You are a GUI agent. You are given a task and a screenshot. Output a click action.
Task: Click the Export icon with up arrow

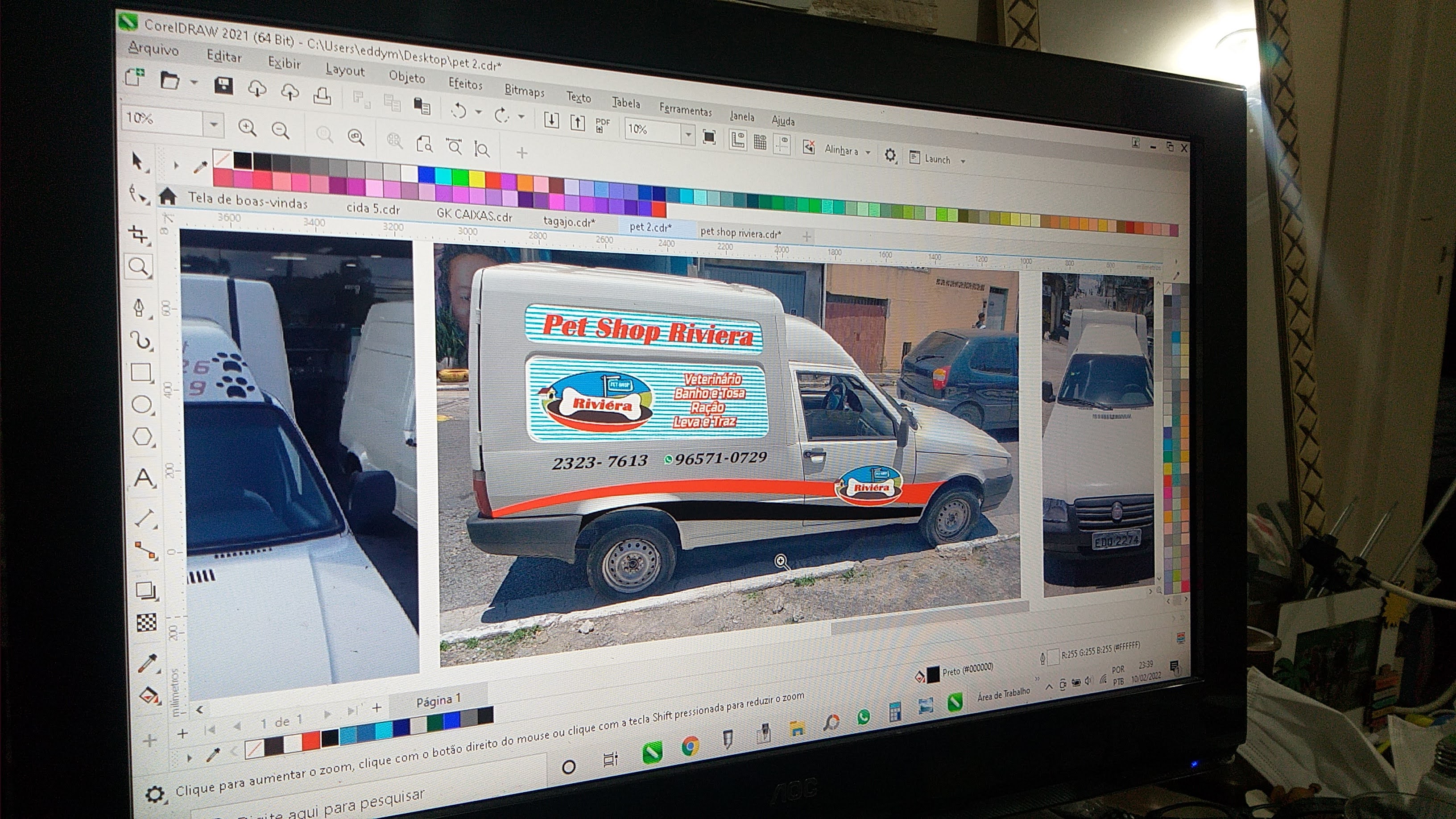point(577,123)
